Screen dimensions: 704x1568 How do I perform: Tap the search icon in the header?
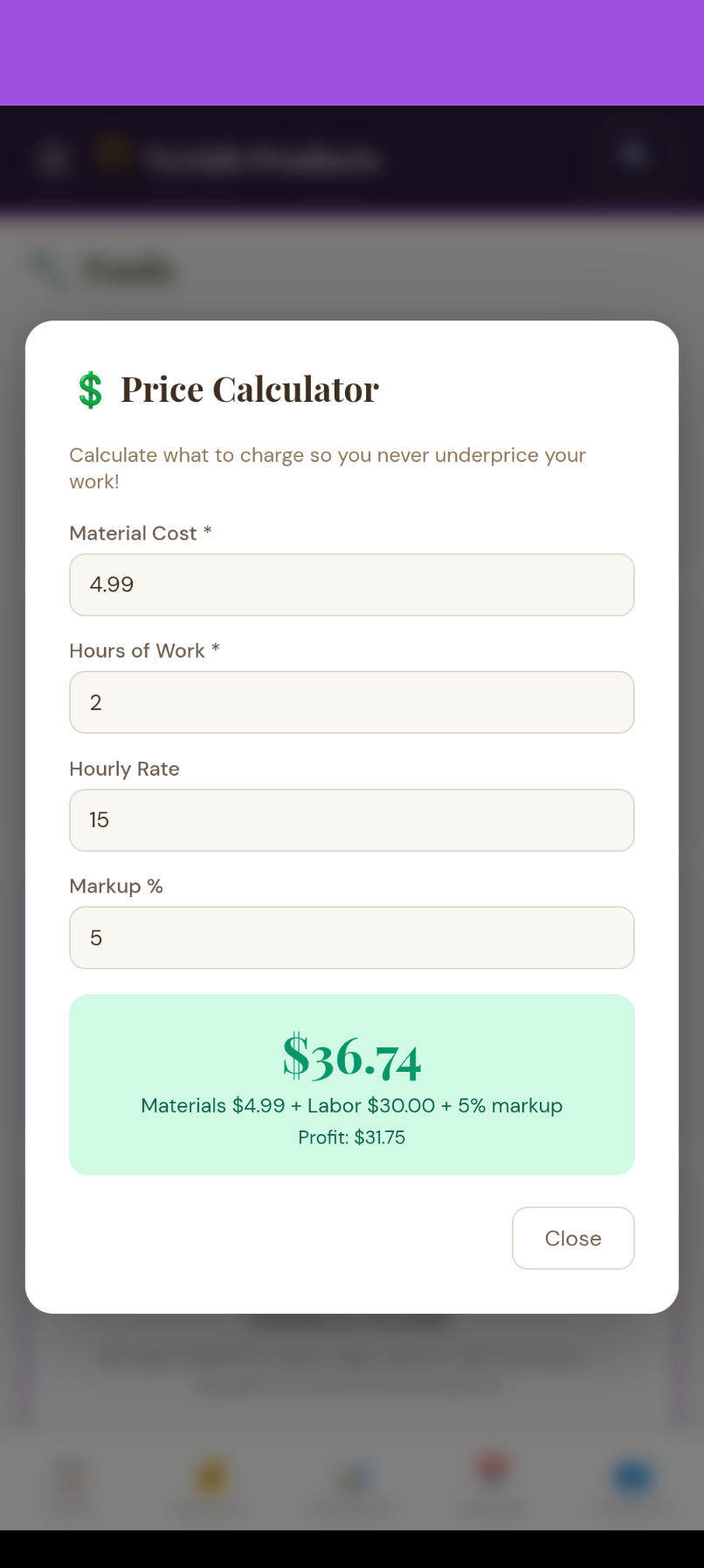click(x=633, y=154)
